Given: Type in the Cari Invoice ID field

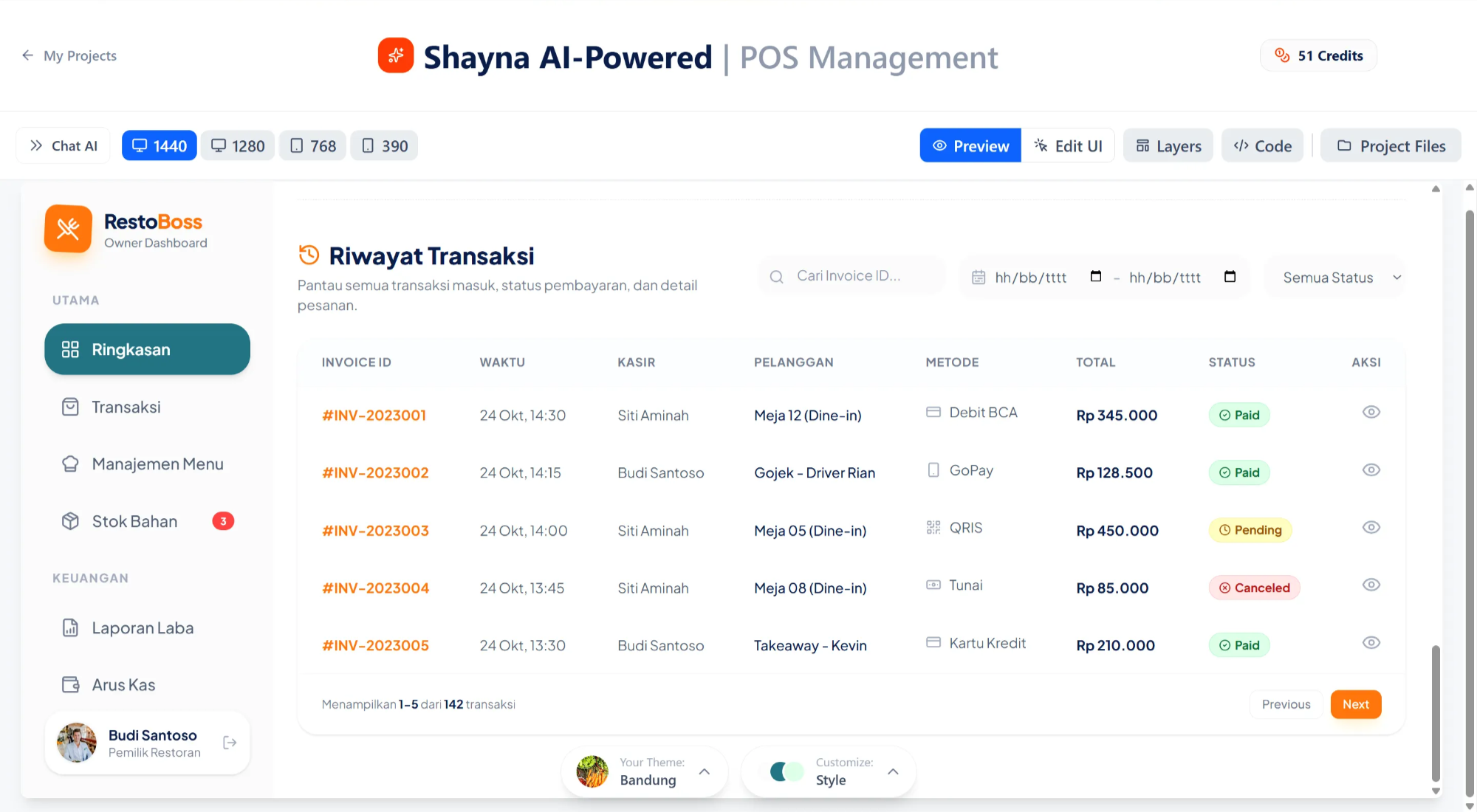Looking at the screenshot, I should [x=849, y=275].
